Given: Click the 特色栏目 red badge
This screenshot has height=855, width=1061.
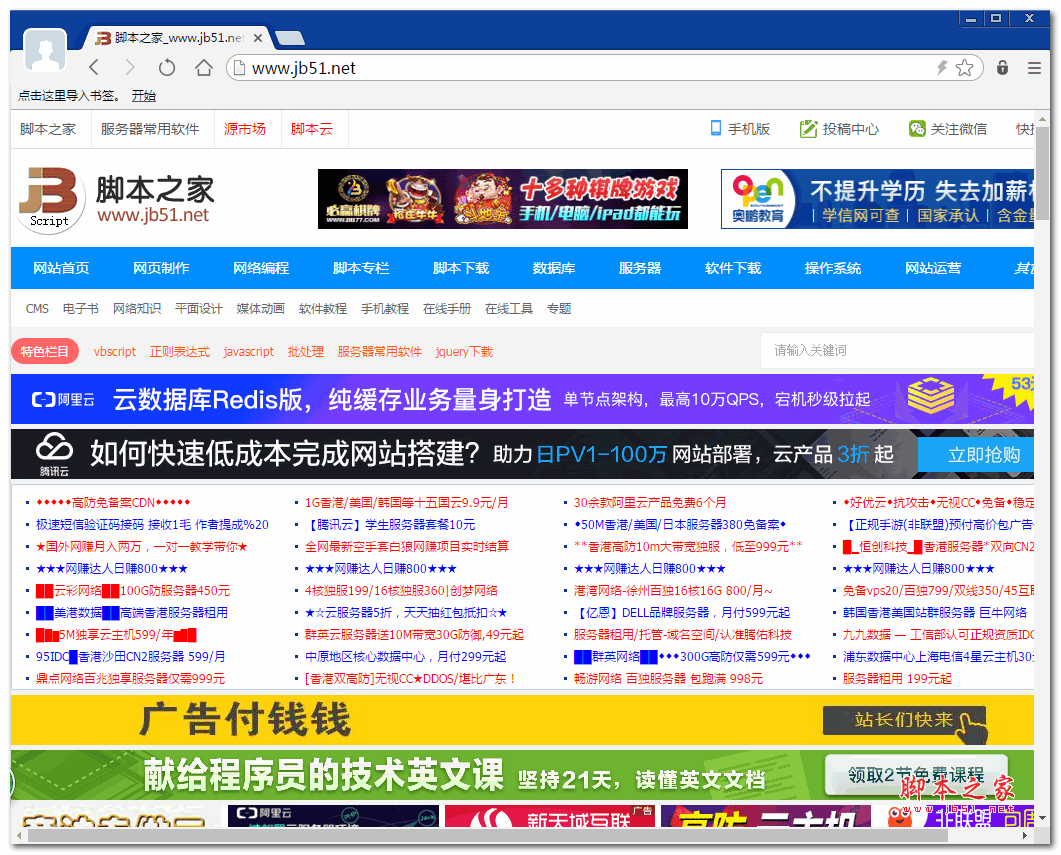Looking at the screenshot, I should 45,351.
